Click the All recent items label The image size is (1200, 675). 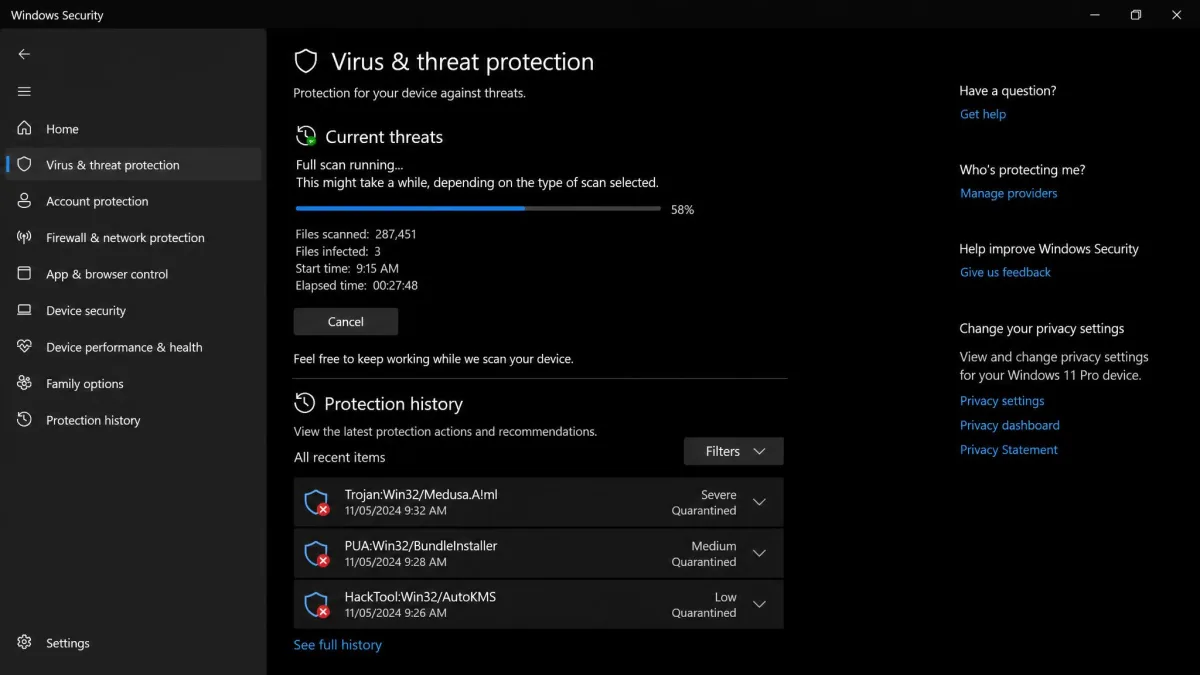click(x=340, y=457)
